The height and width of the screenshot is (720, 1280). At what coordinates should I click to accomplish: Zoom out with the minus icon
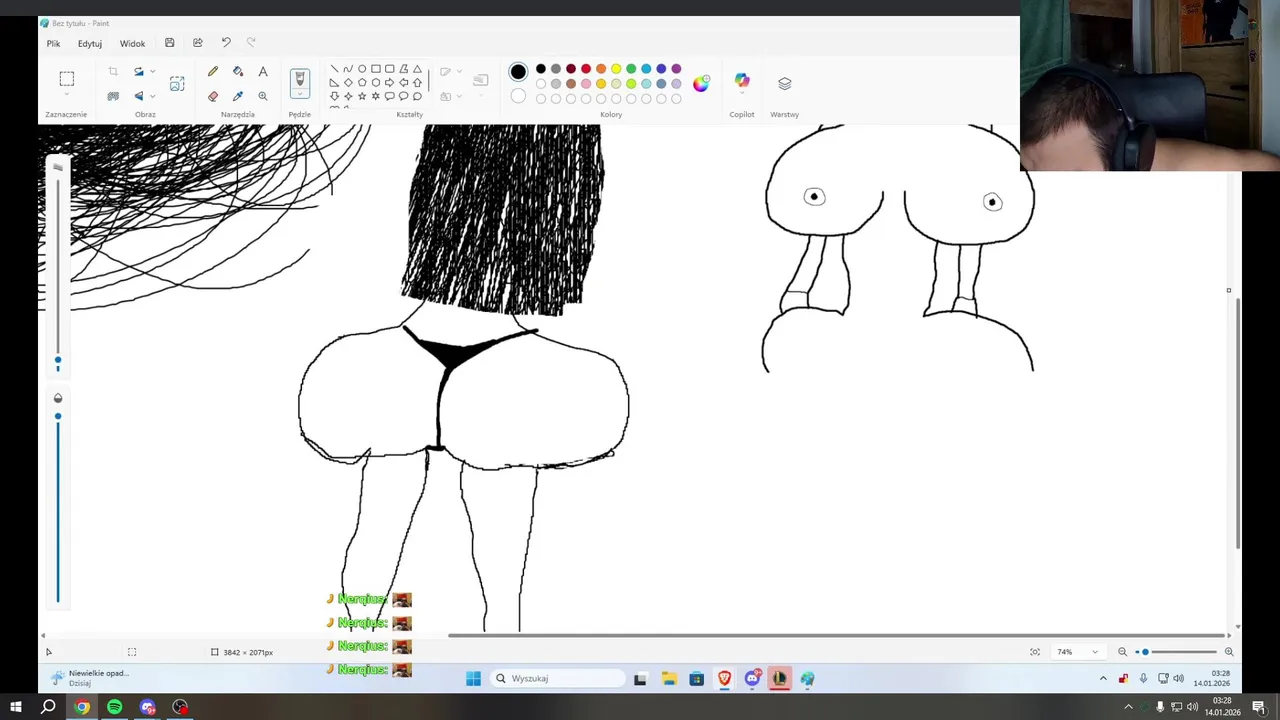[1122, 652]
